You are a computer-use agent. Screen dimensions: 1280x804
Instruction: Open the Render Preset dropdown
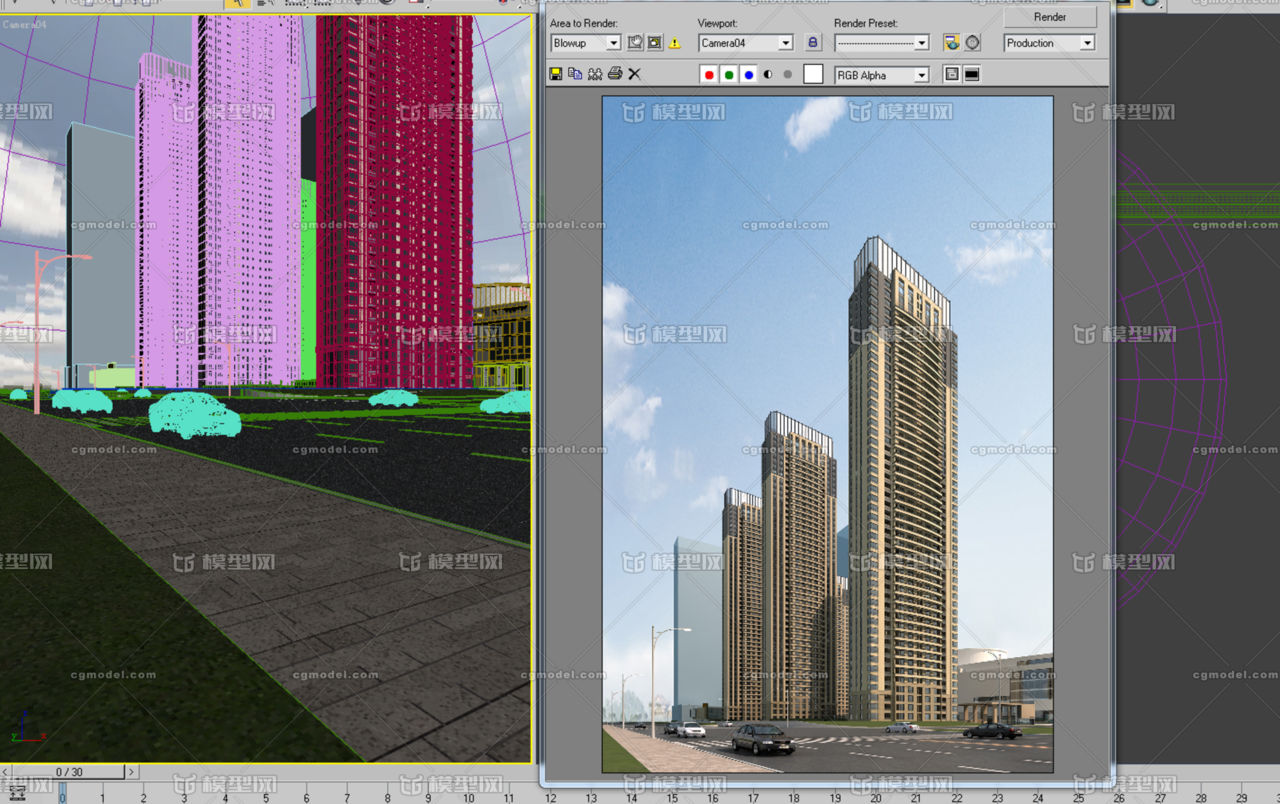pyautogui.click(x=921, y=43)
